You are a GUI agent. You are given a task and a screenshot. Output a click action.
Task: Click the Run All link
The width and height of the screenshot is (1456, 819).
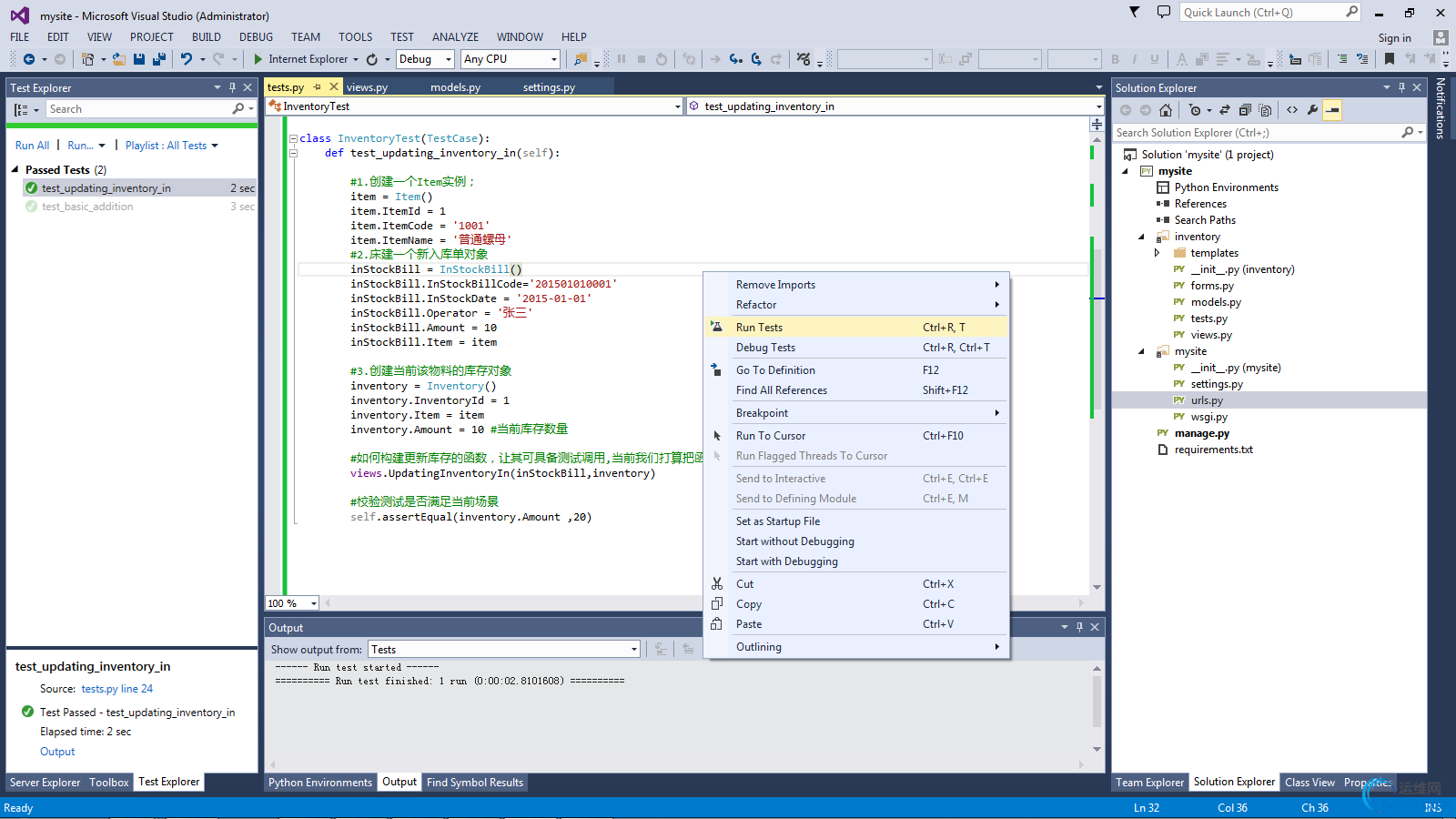tap(33, 146)
